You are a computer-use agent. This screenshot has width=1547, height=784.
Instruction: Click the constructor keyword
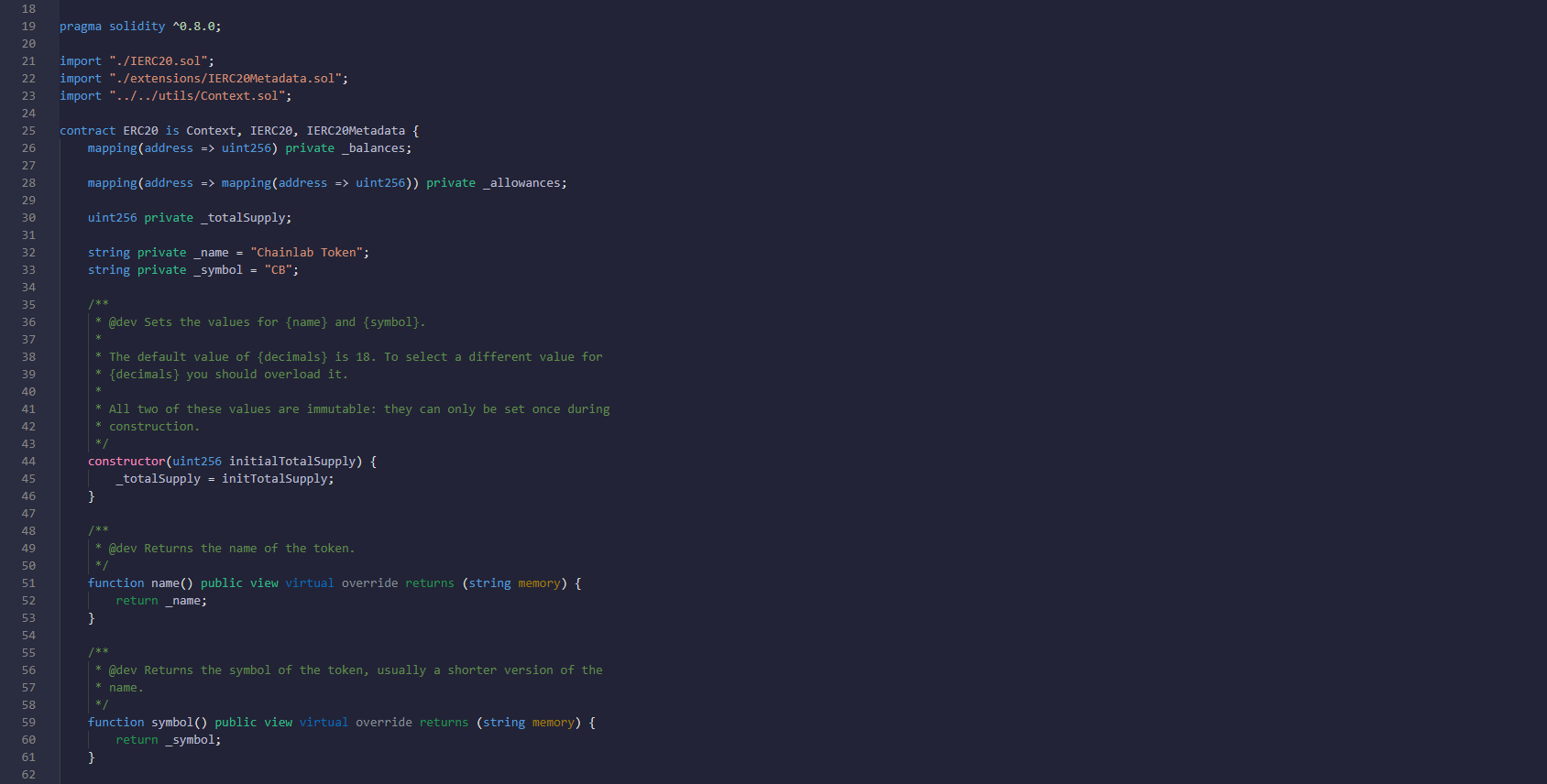click(x=126, y=462)
